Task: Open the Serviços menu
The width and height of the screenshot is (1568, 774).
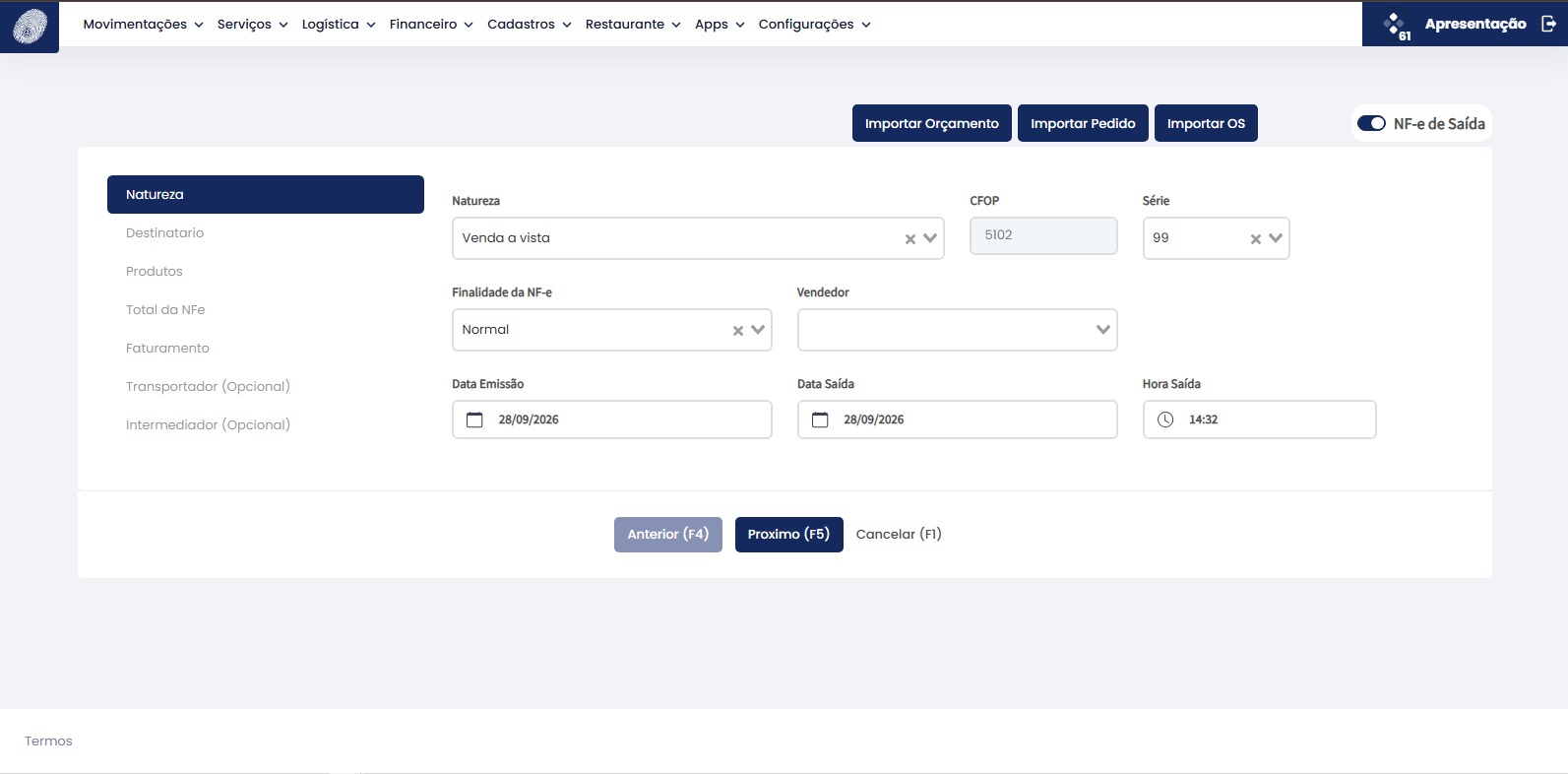Action: point(253,25)
